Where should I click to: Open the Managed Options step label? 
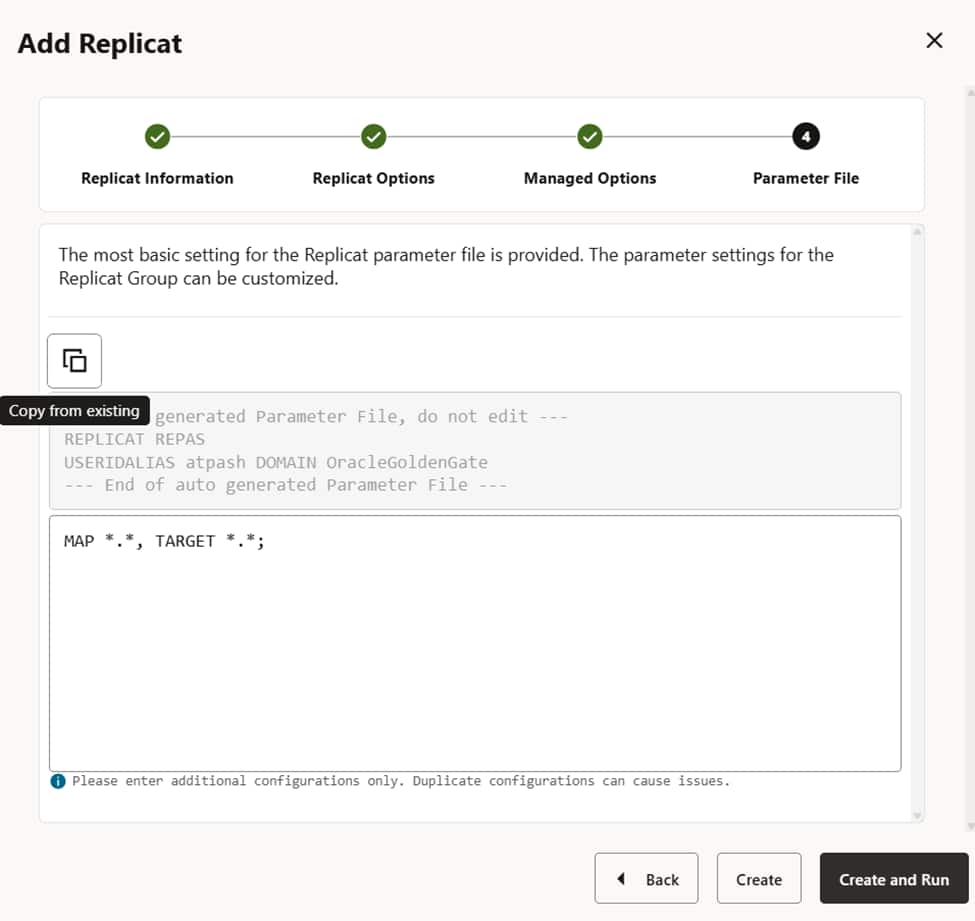(x=590, y=178)
